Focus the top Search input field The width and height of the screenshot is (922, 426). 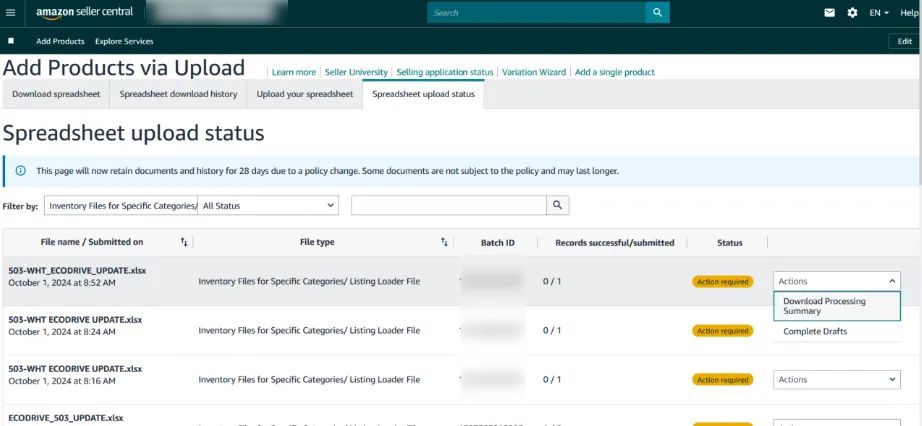pos(536,12)
